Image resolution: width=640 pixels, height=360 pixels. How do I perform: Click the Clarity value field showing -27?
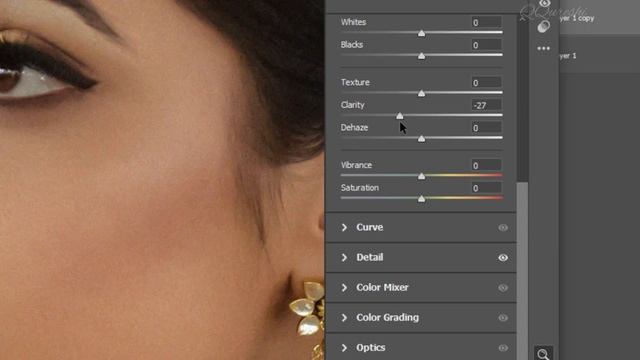[x=486, y=105]
